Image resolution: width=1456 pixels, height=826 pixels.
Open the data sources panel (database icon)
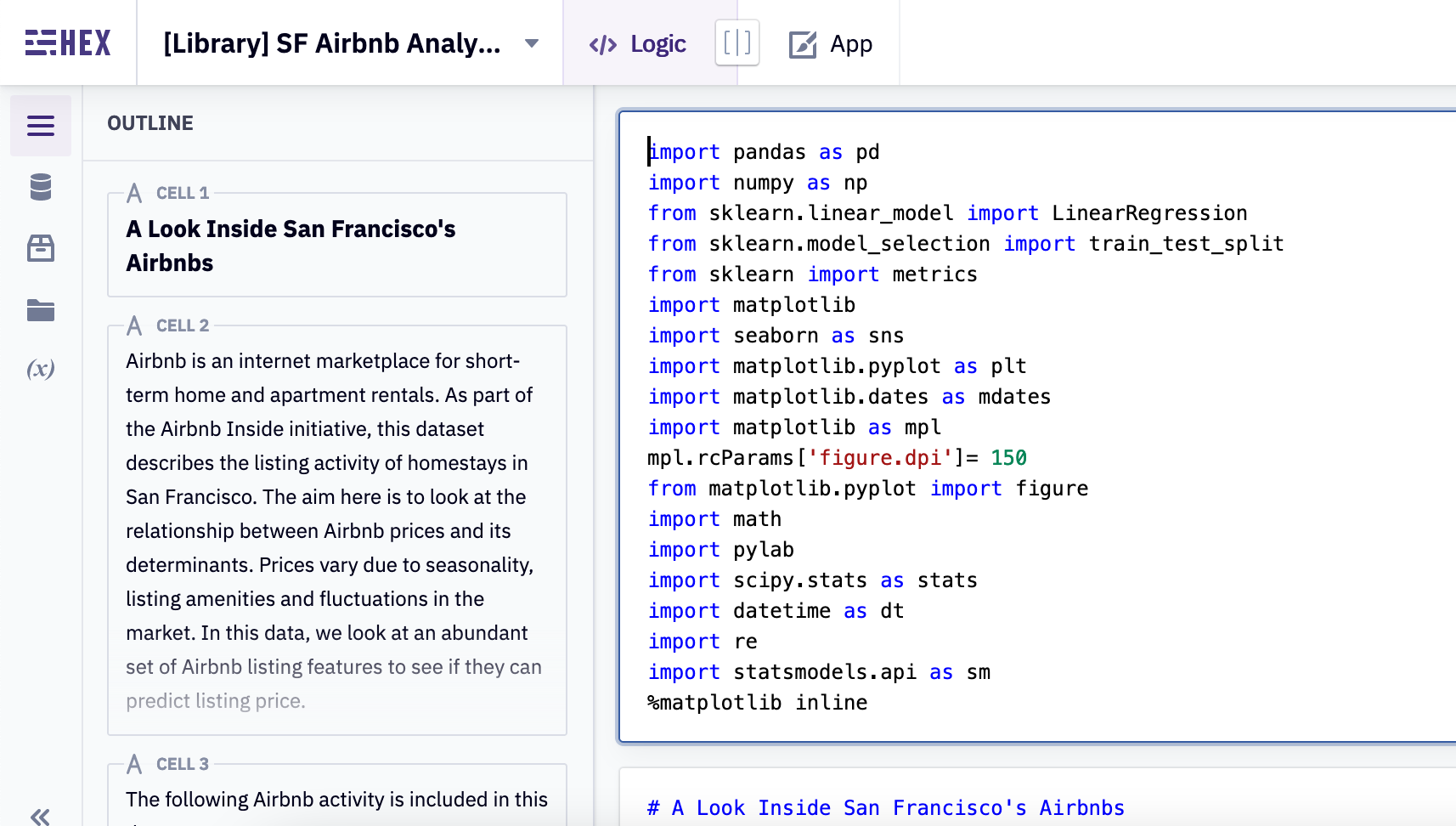[x=40, y=188]
